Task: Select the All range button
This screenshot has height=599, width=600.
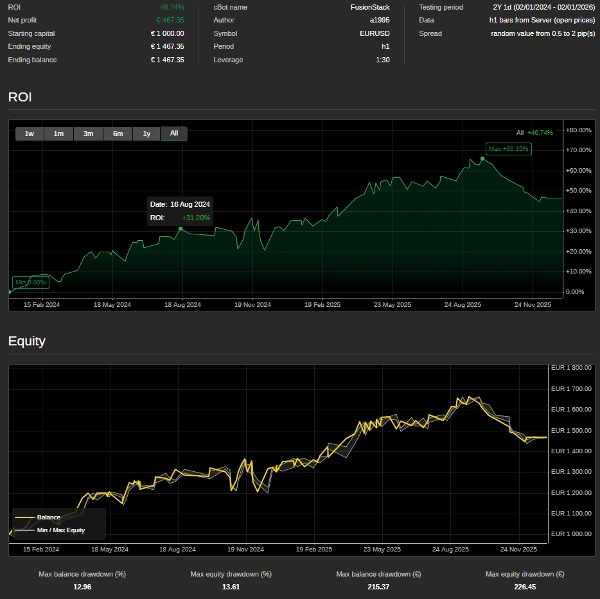Action: pos(174,133)
